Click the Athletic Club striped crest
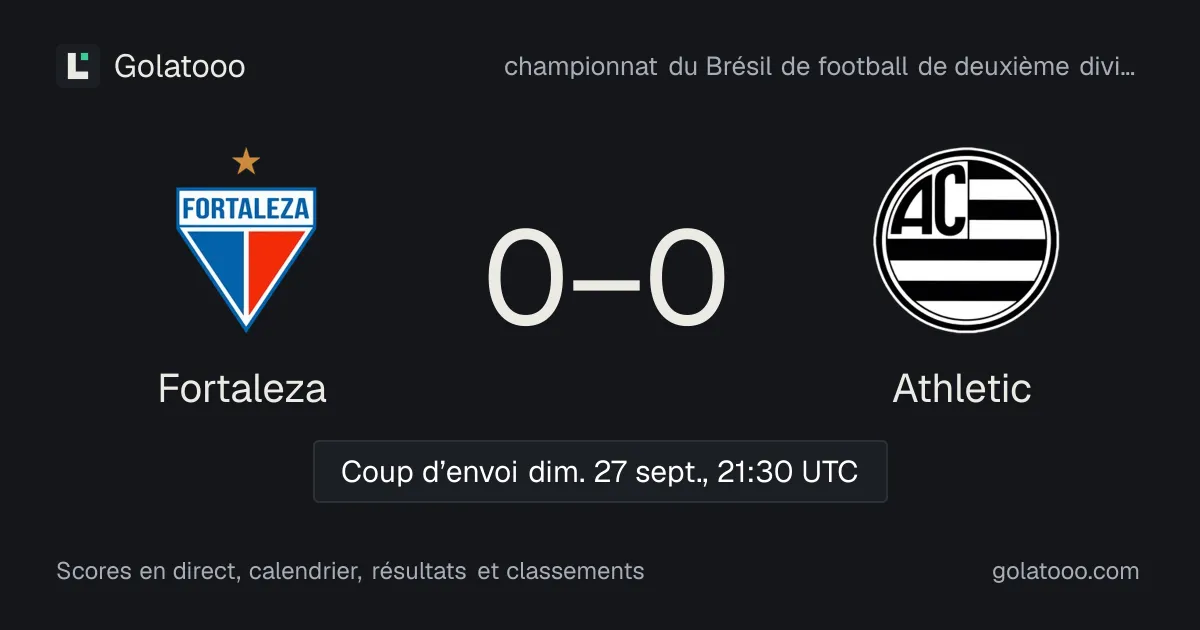 (x=966, y=240)
